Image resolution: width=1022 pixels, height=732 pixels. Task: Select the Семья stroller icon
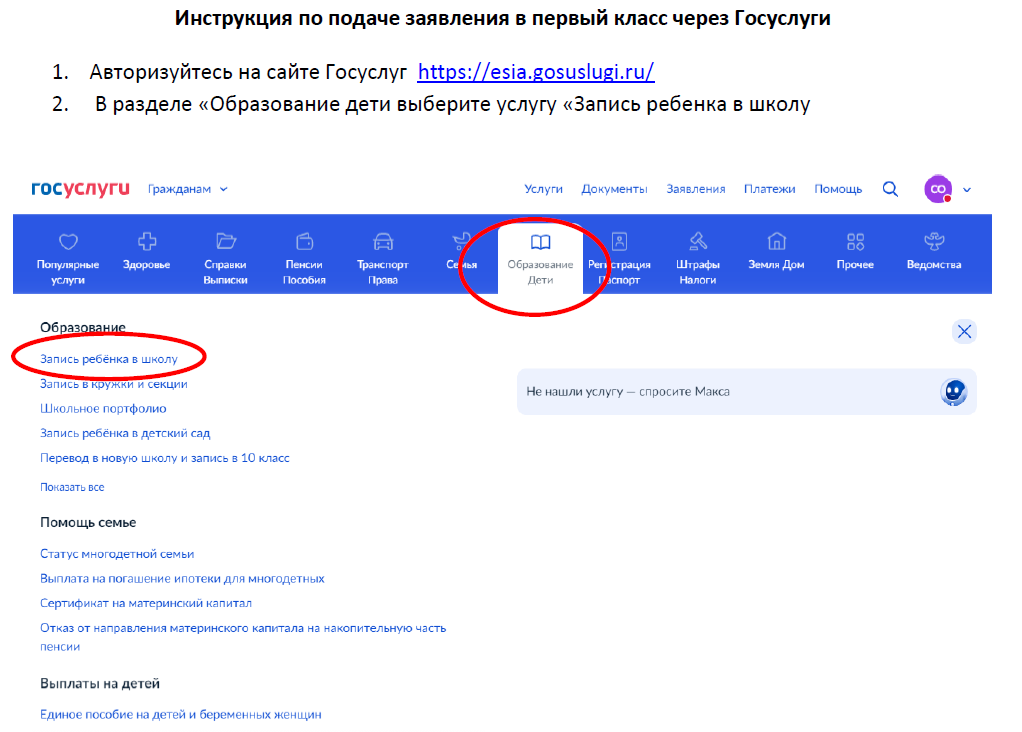(x=461, y=242)
